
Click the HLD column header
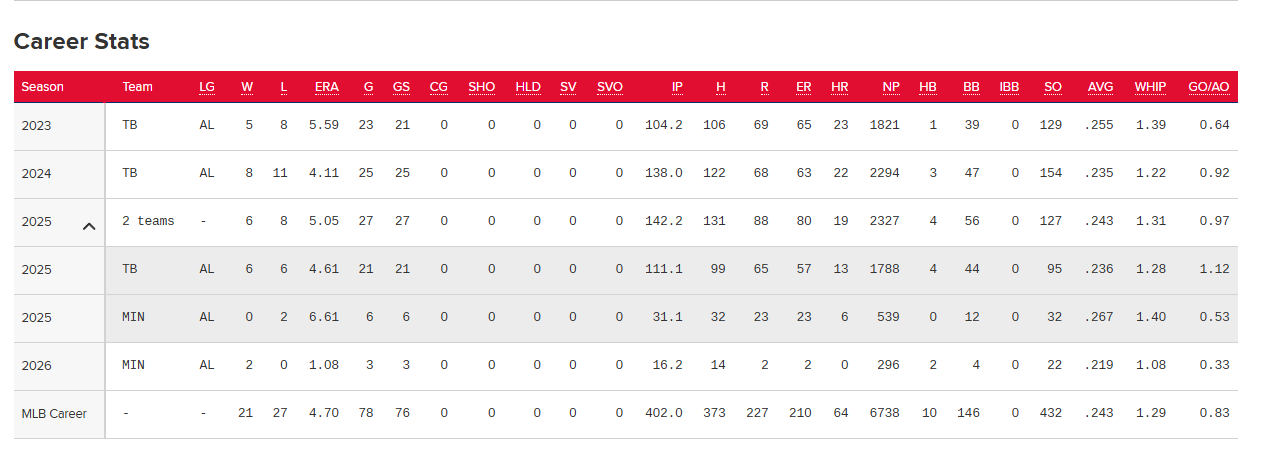[x=528, y=87]
